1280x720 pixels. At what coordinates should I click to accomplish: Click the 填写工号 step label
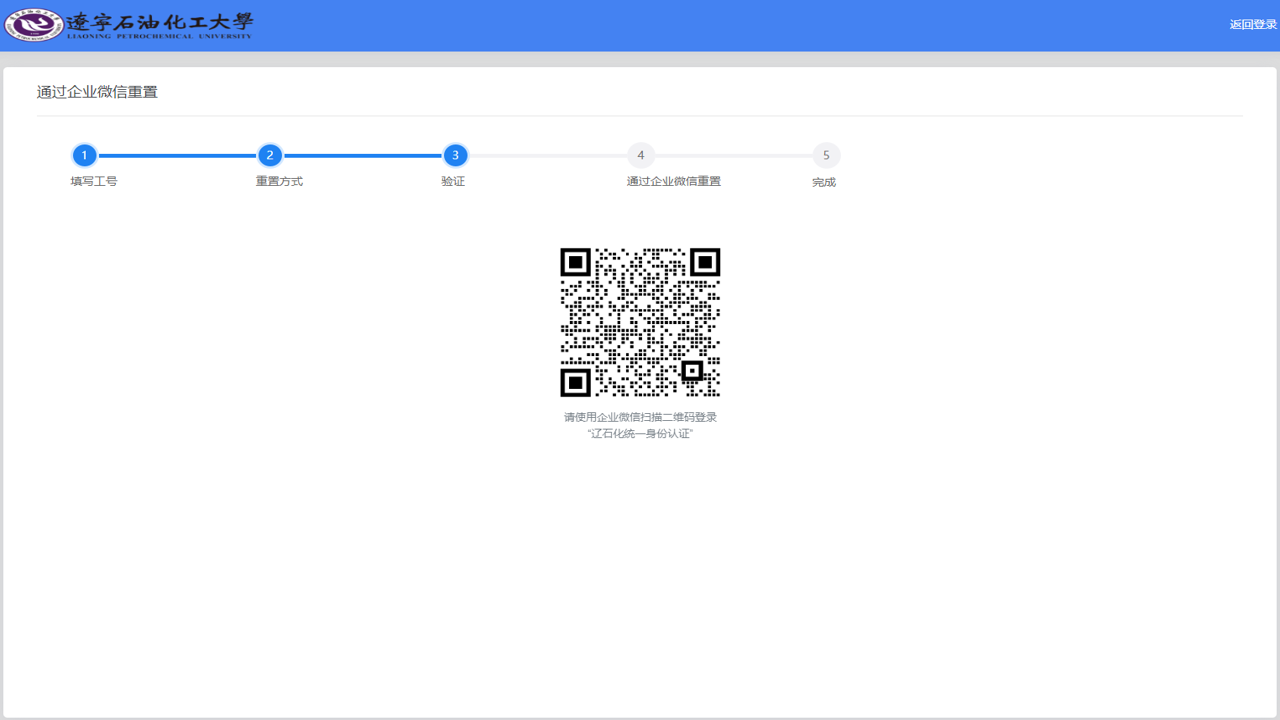(x=94, y=182)
